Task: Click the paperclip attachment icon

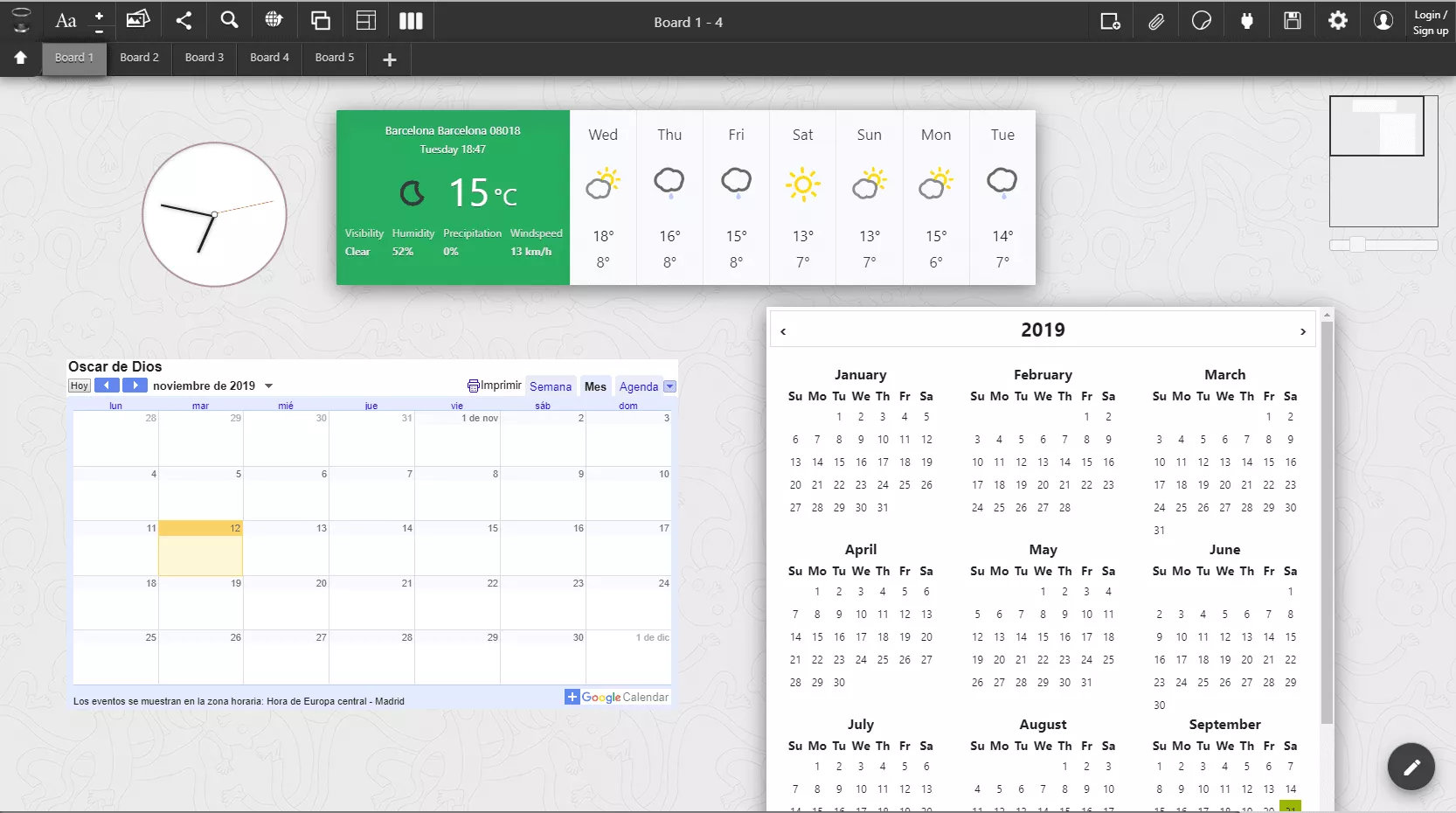Action: pyautogui.click(x=1156, y=21)
